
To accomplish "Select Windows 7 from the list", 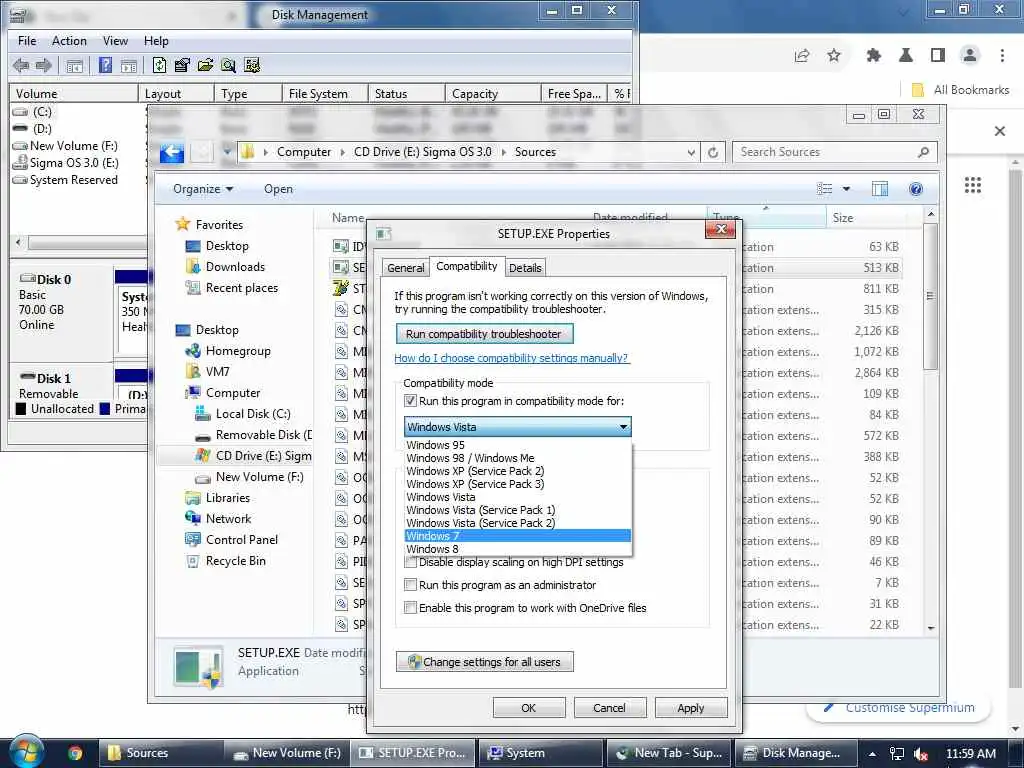I will coord(517,536).
